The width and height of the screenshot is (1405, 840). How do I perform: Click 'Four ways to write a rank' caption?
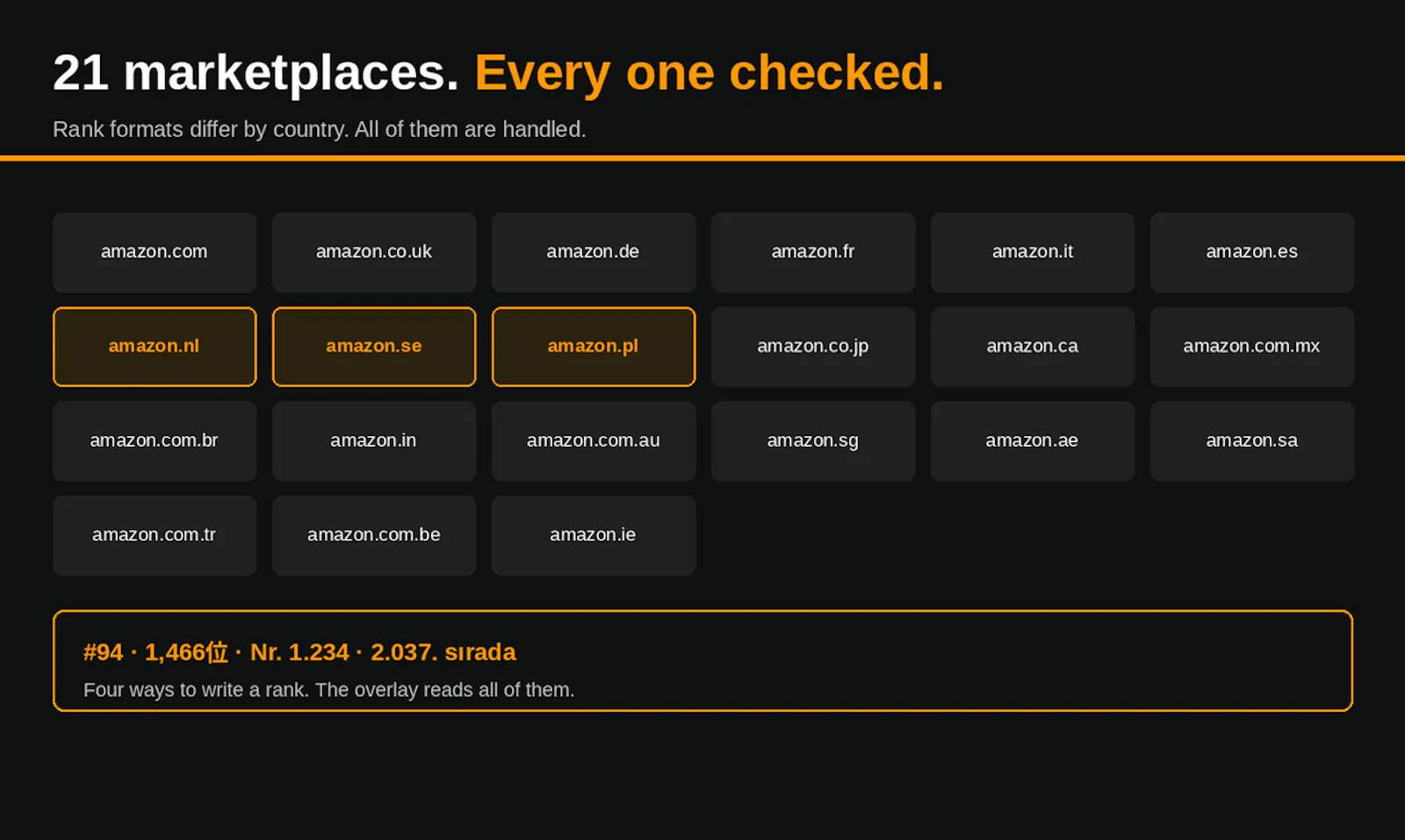328,690
